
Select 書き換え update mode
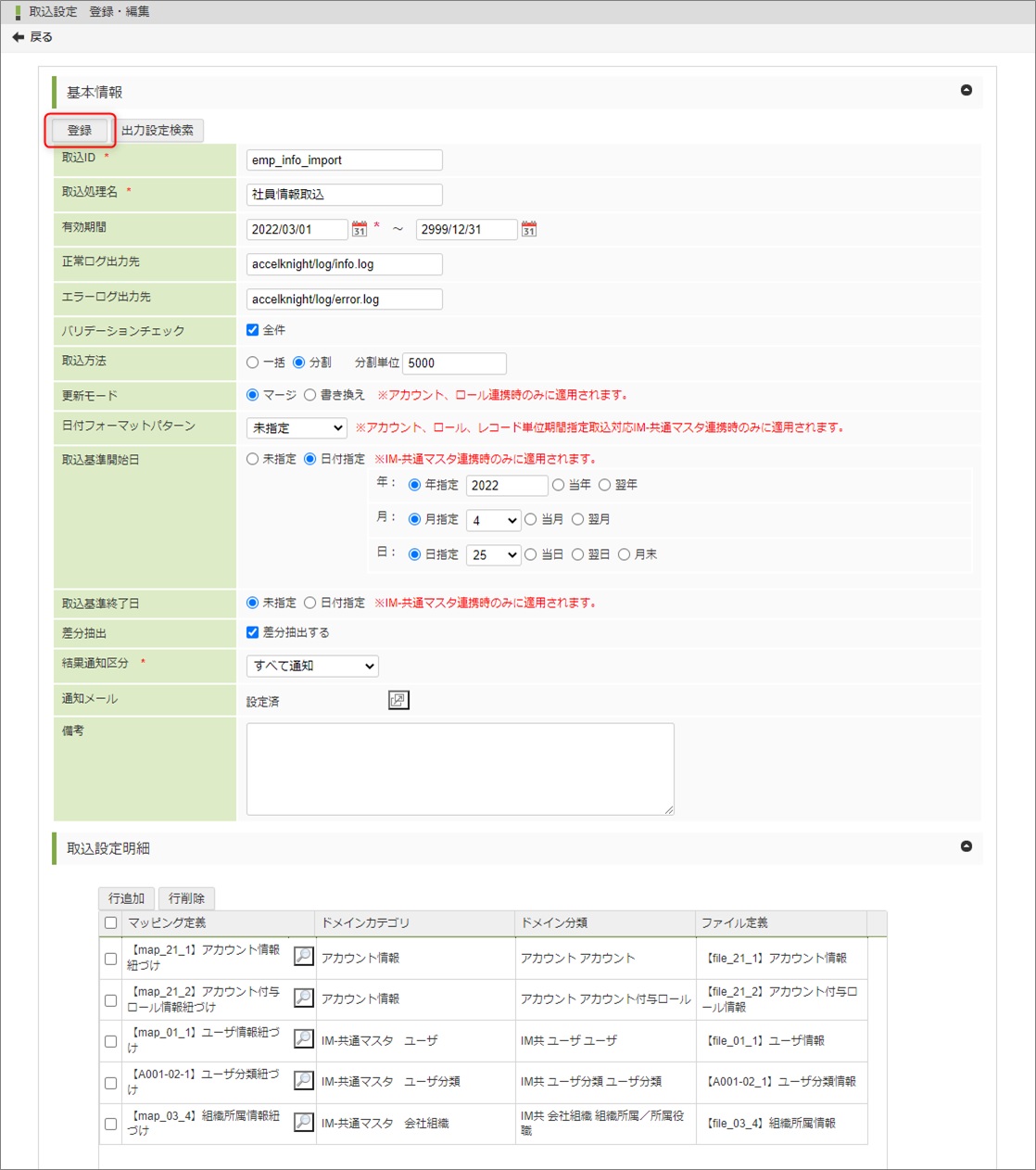[x=310, y=395]
